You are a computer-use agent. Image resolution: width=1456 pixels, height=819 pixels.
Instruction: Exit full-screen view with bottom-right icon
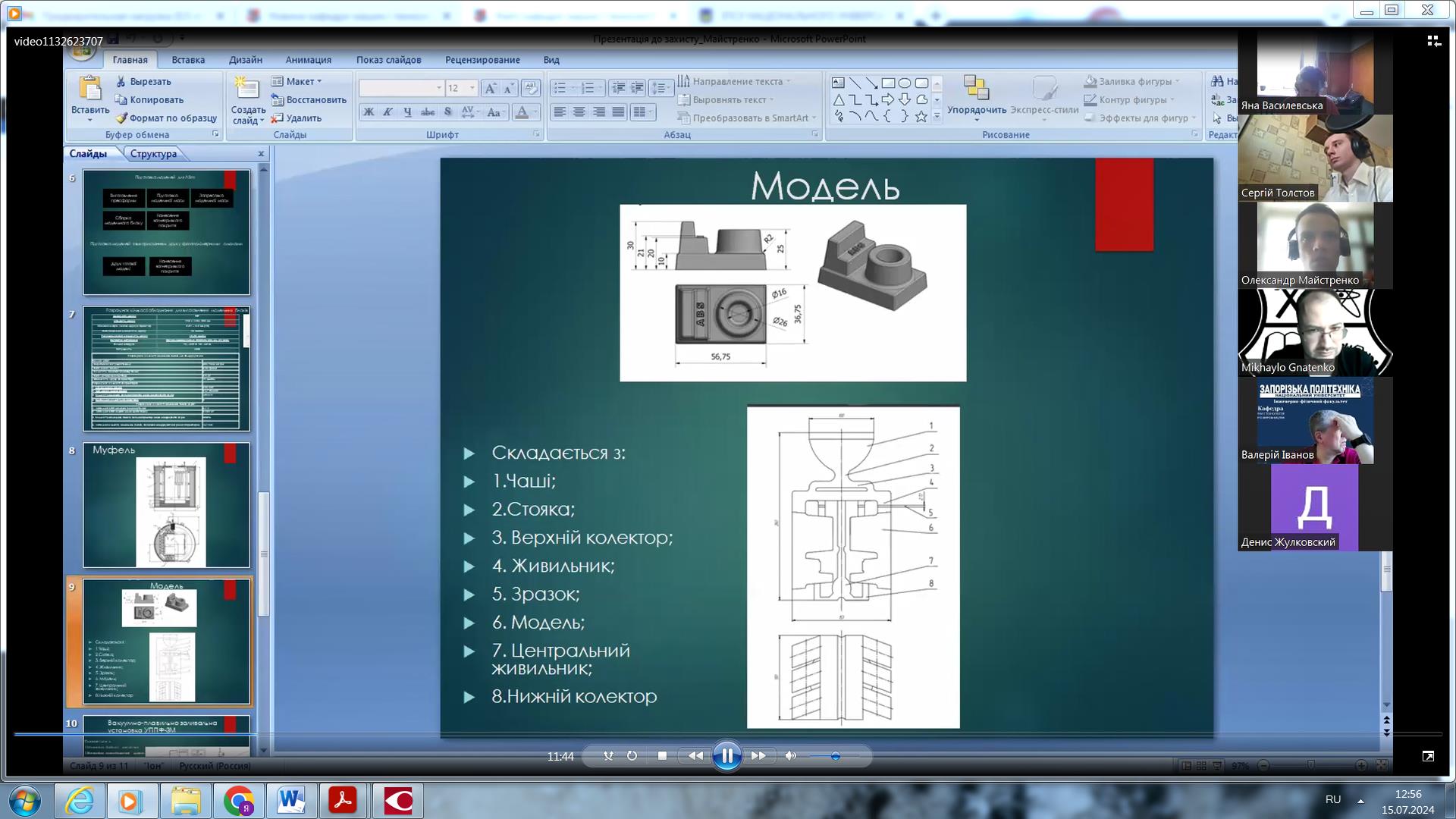(x=1428, y=756)
